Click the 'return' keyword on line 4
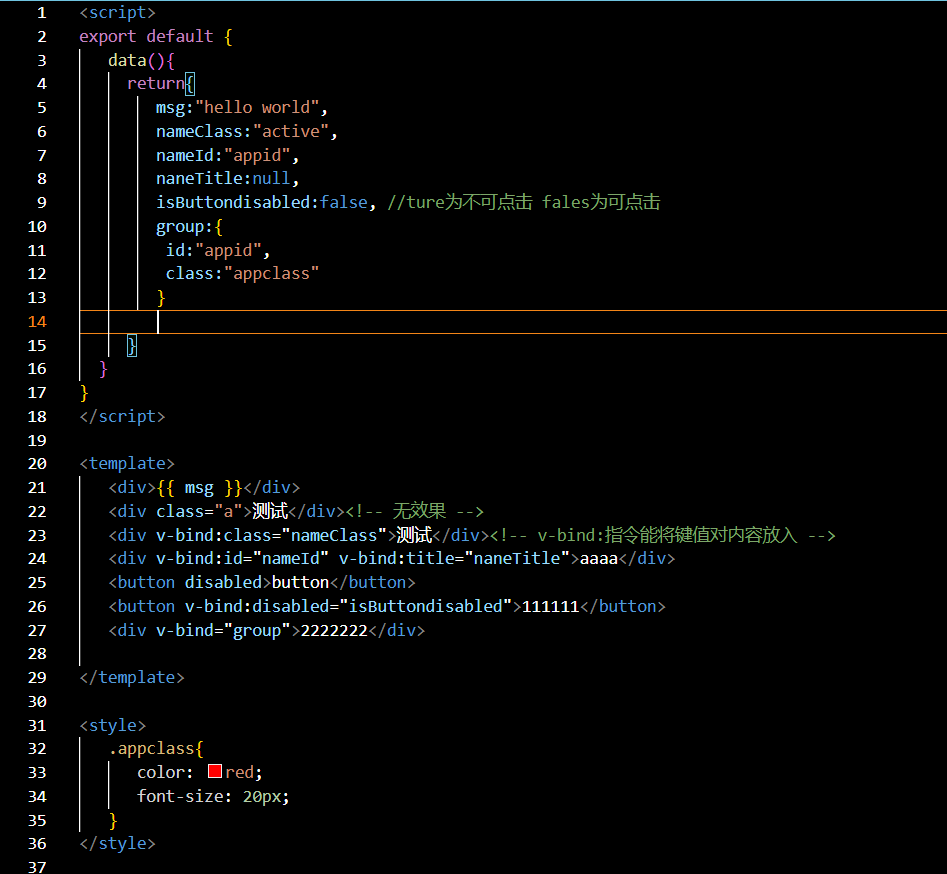The width and height of the screenshot is (947, 874). (156, 83)
